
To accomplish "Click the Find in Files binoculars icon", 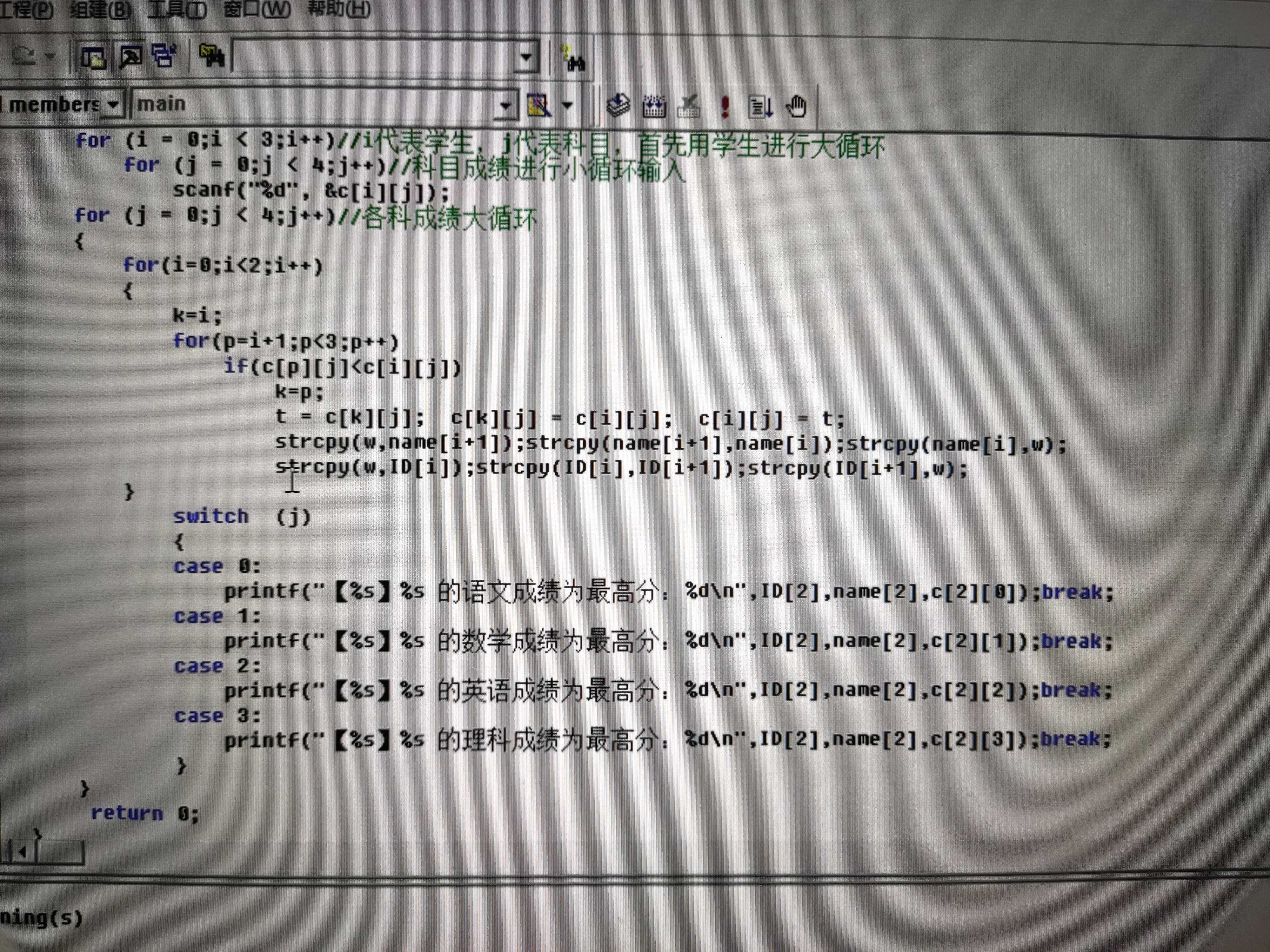I will (x=211, y=56).
